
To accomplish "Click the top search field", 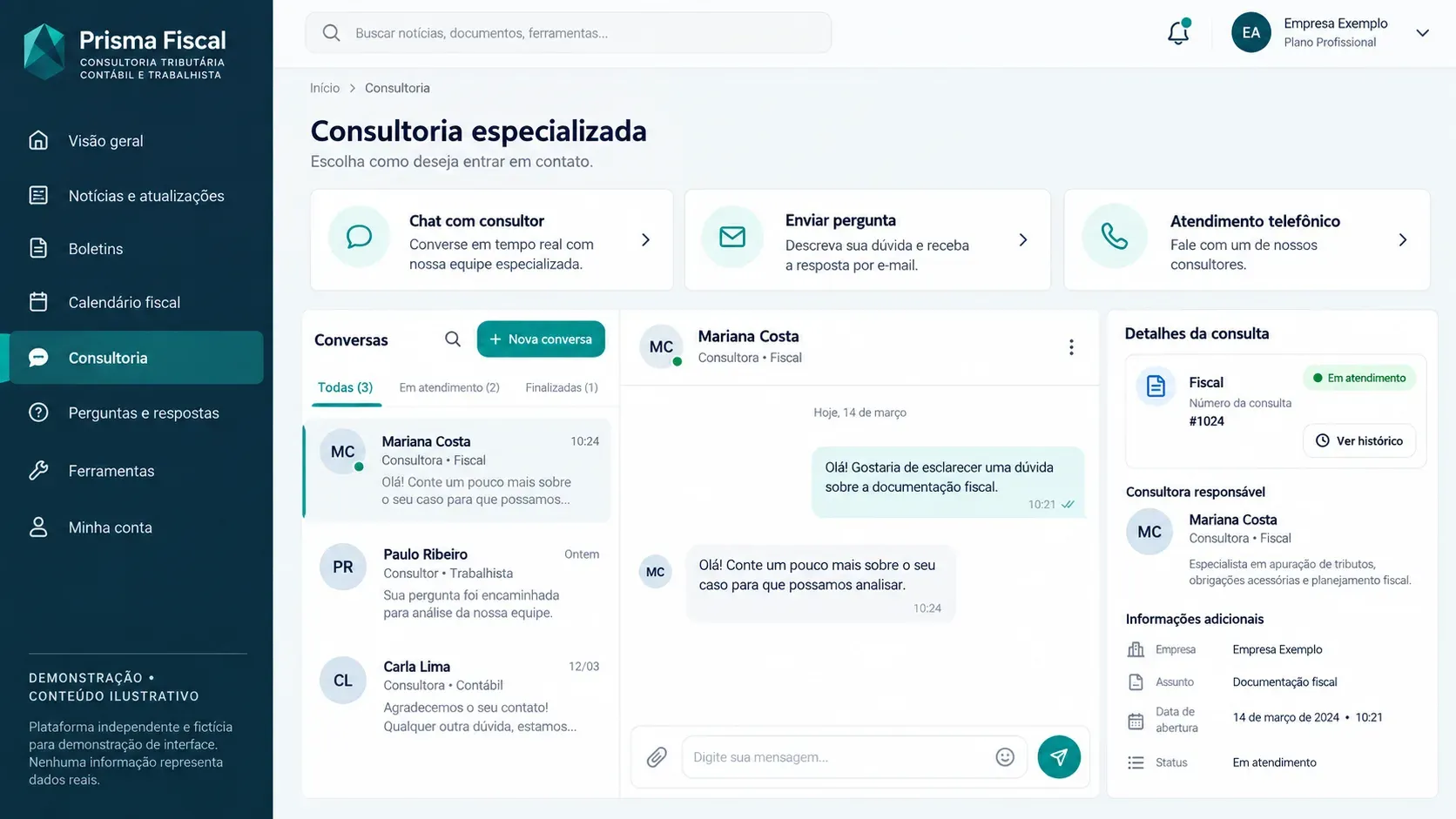I will [568, 33].
